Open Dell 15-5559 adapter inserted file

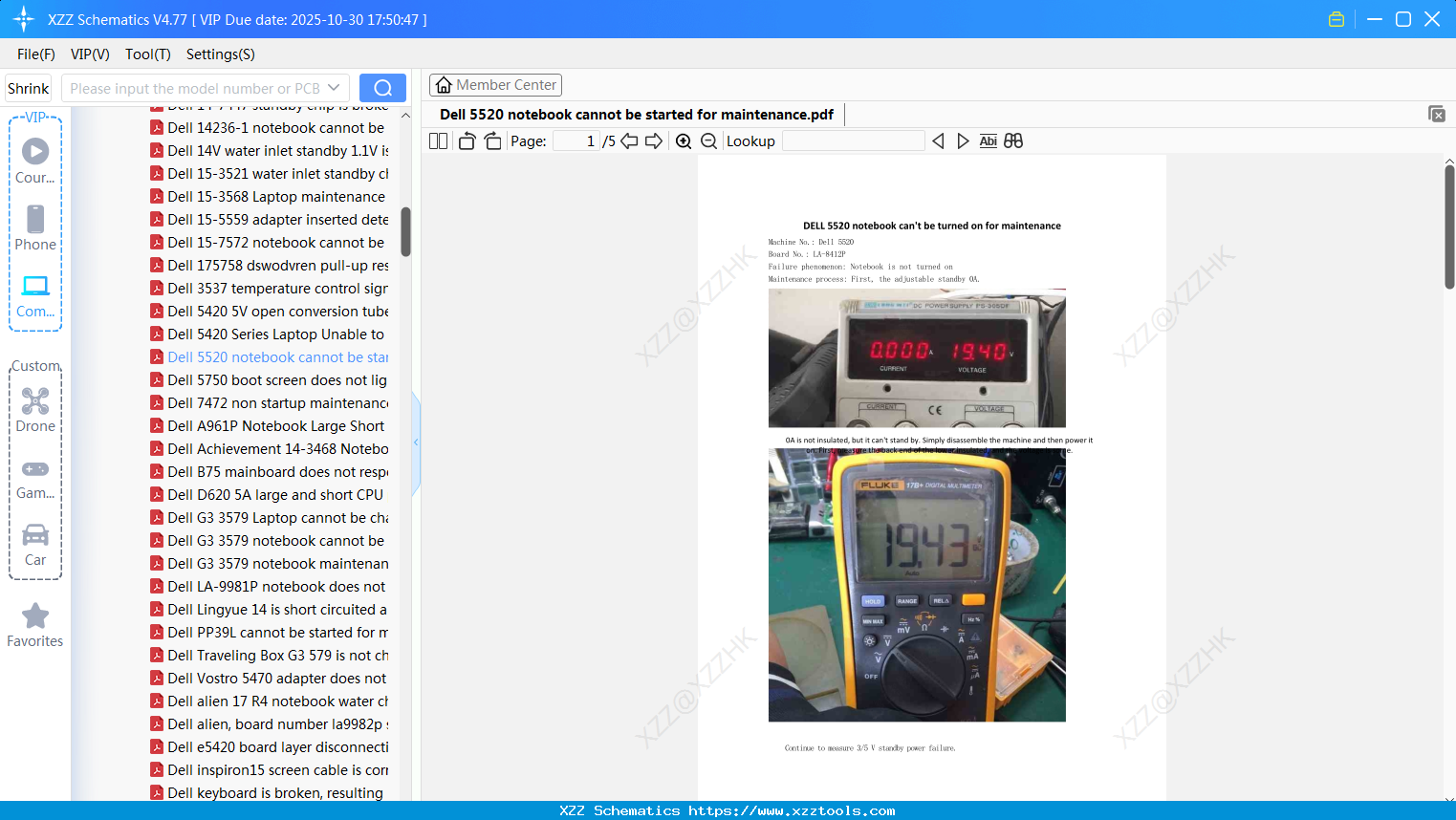(269, 220)
